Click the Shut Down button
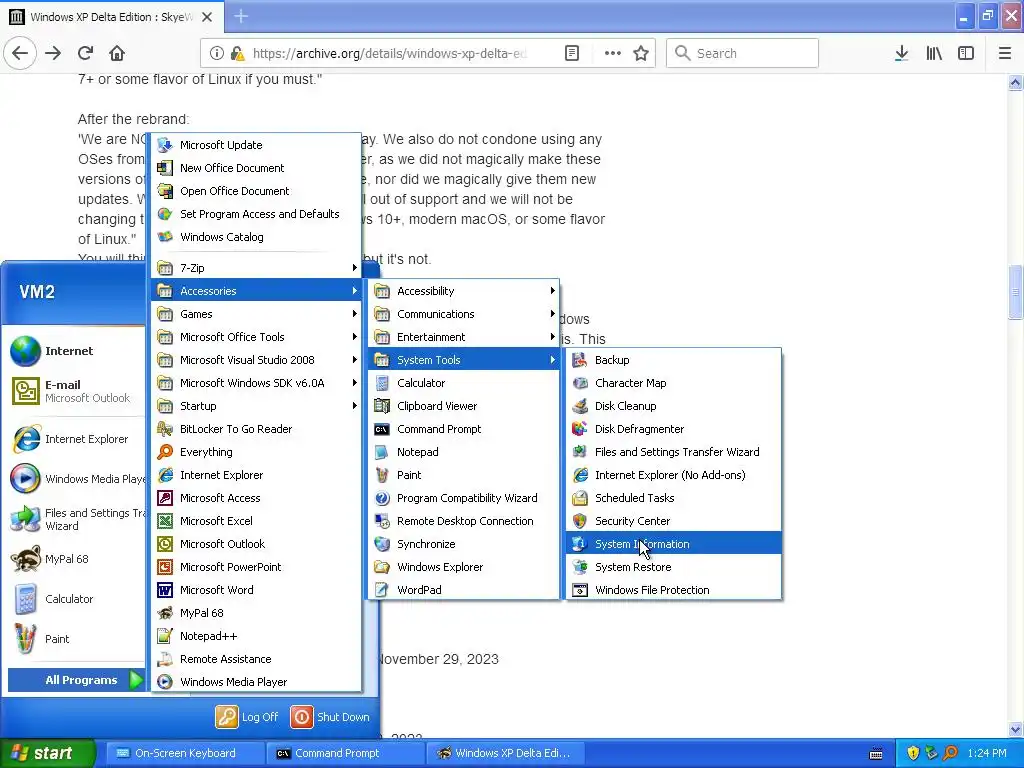The width and height of the screenshot is (1024, 768). point(330,716)
